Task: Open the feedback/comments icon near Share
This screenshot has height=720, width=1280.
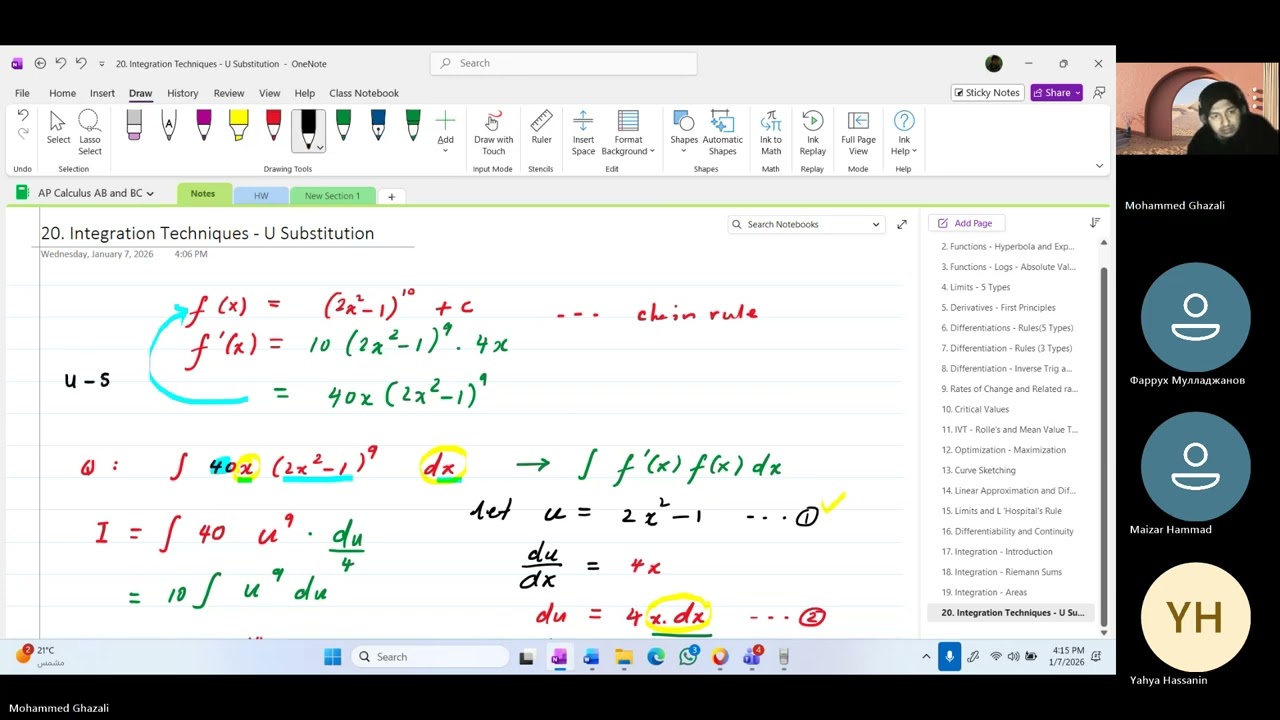Action: click(1099, 92)
